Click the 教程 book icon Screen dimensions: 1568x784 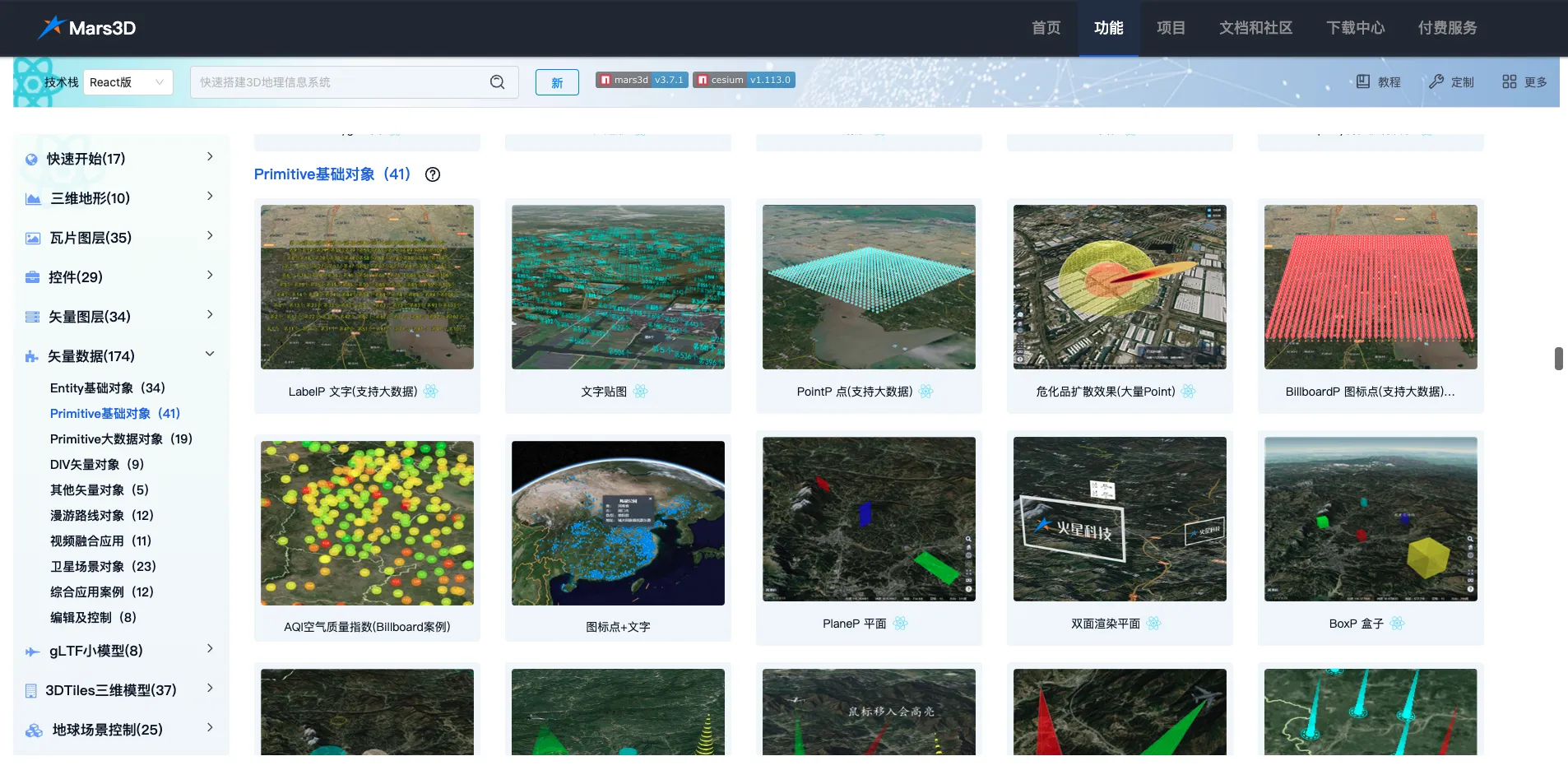point(1363,81)
